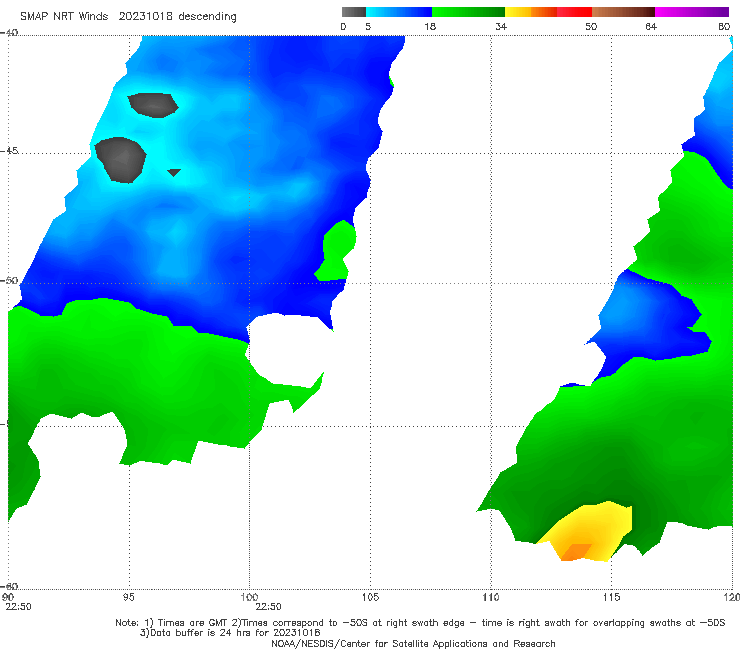
Task: Pick the brown 50–64 color bar segment
Action: click(x=623, y=12)
